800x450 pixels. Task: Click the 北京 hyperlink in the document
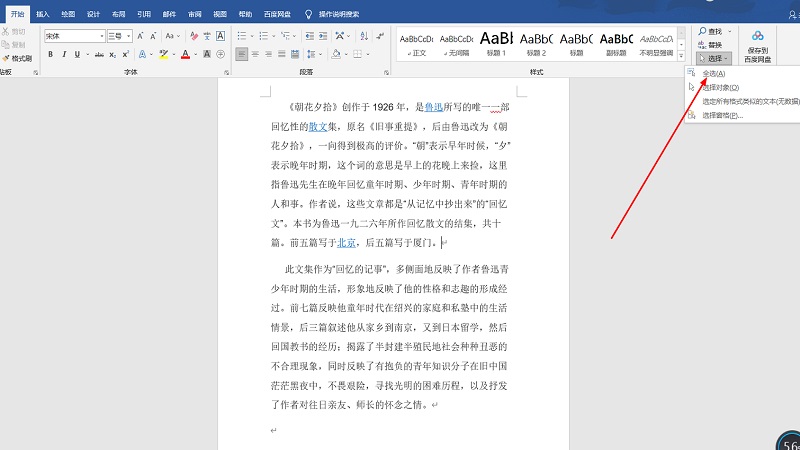tap(346, 242)
